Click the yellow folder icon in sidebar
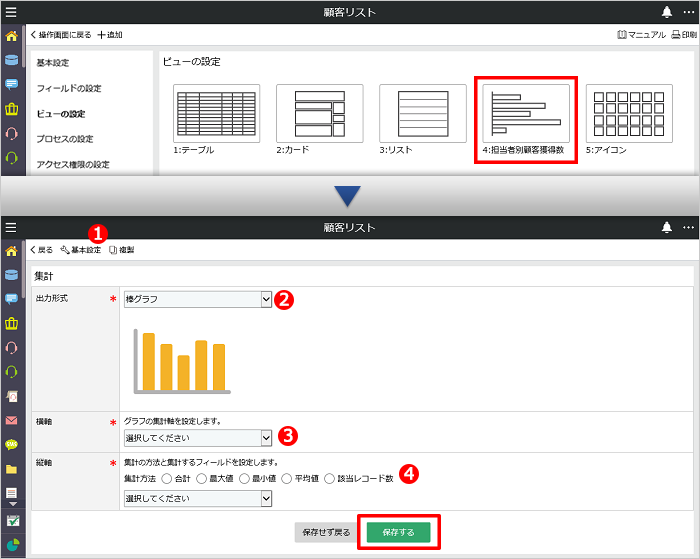700x559 pixels. pyautogui.click(x=12, y=469)
